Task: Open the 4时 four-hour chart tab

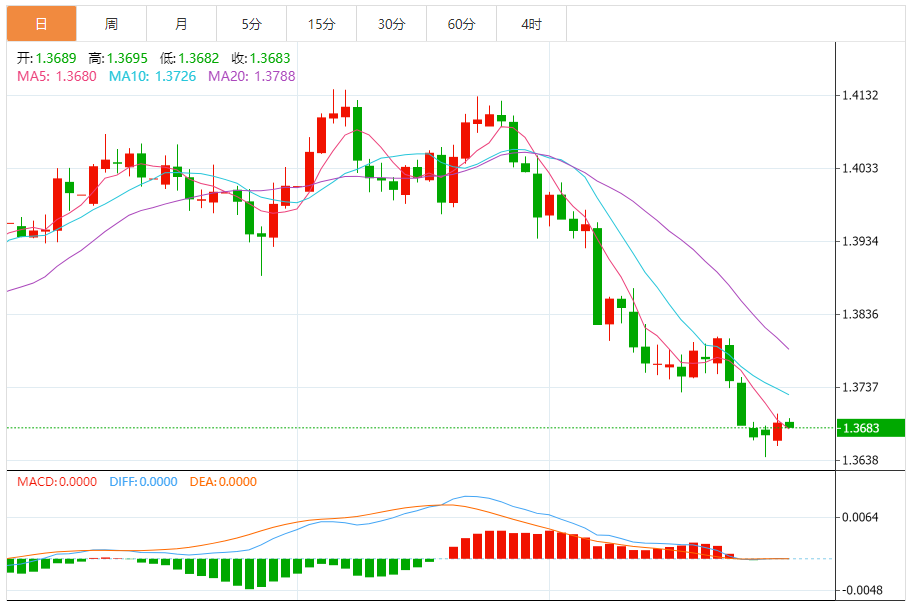Action: click(x=531, y=24)
